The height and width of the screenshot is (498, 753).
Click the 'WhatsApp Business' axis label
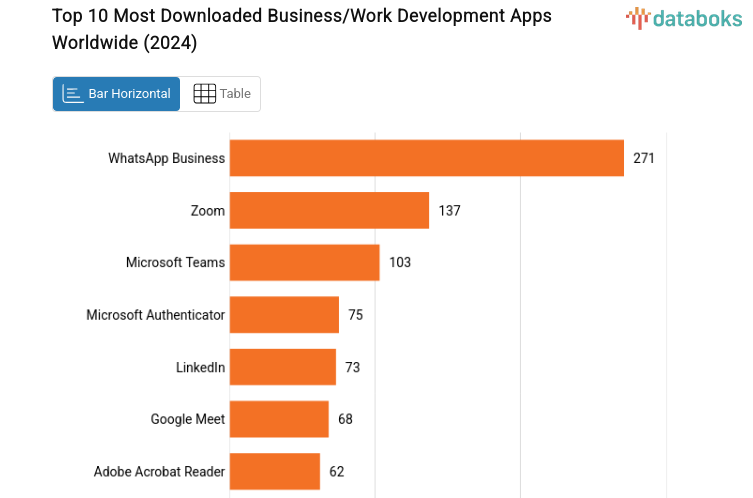click(167, 158)
